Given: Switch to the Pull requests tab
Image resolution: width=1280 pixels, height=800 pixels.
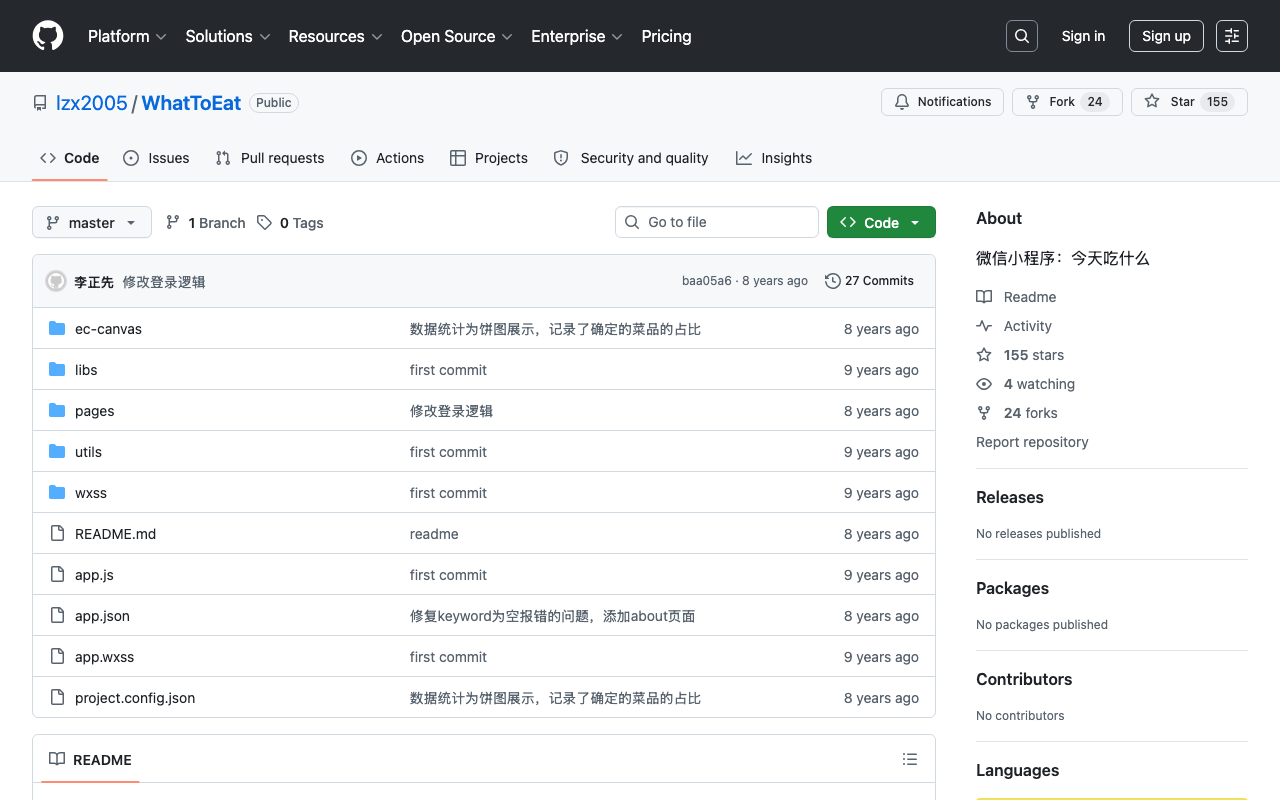Looking at the screenshot, I should coord(270,158).
